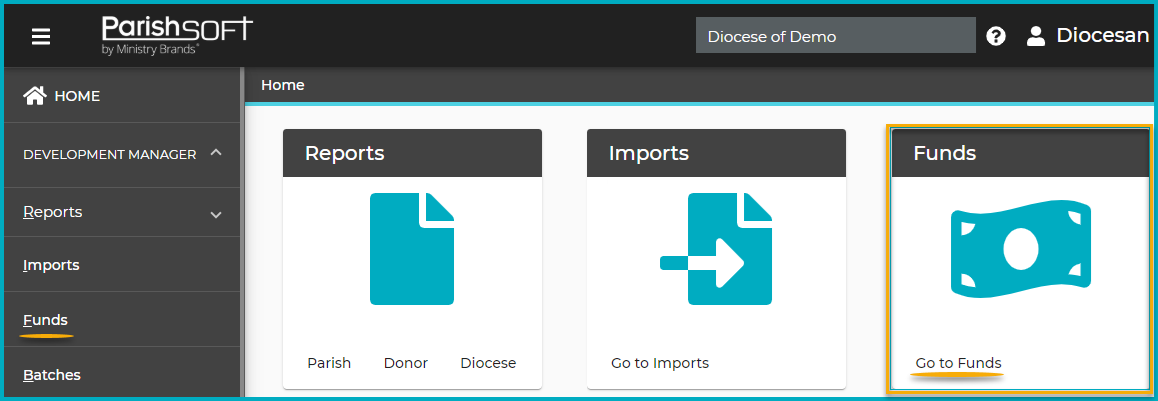Click the Go to Imports link
The width and height of the screenshot is (1158, 401).
[x=660, y=363]
